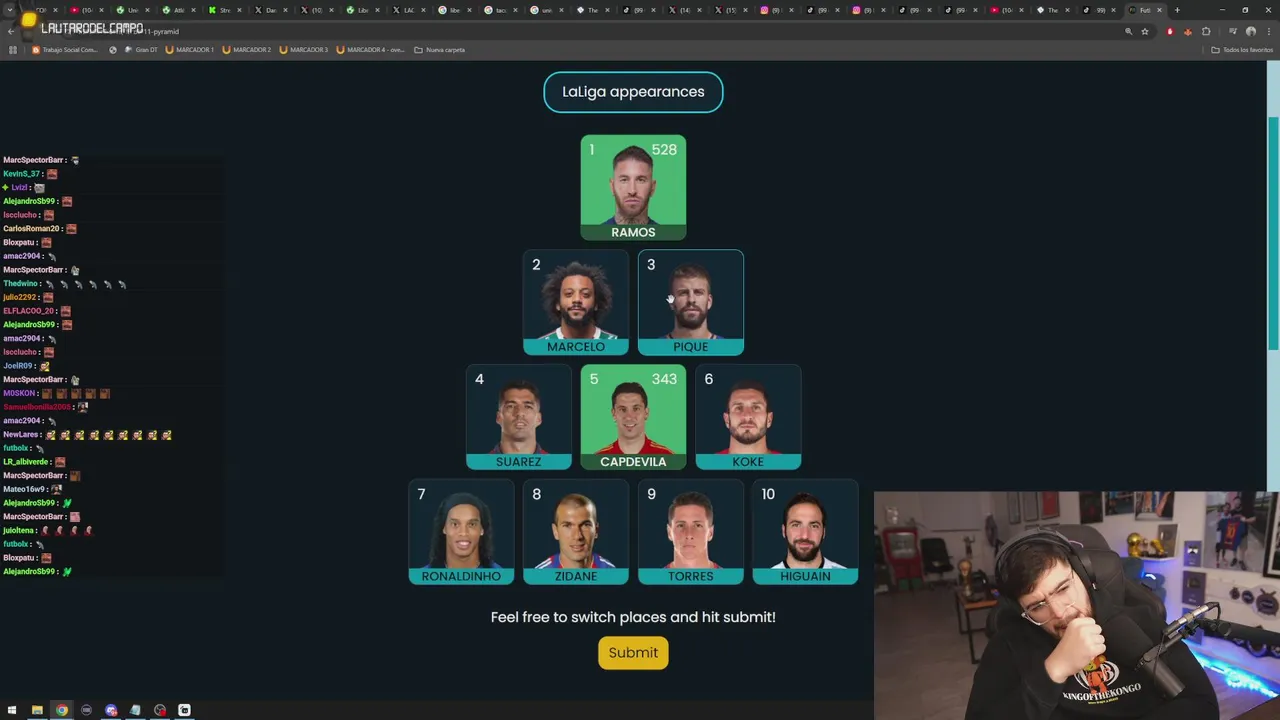Switch to the X '(14)' tab
The width and height of the screenshot is (1280, 720).
(684, 10)
